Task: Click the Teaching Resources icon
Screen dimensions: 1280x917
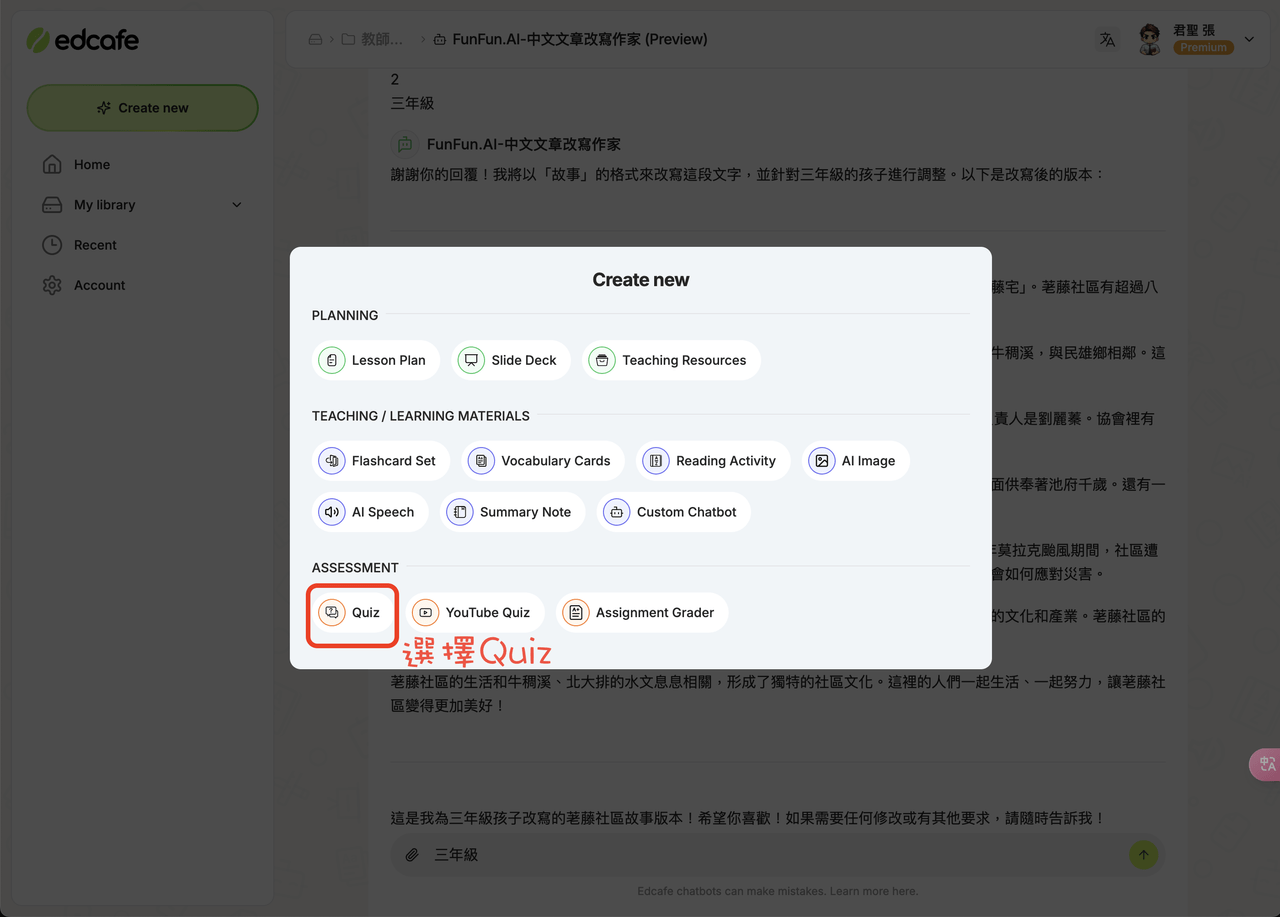Action: [x=602, y=360]
